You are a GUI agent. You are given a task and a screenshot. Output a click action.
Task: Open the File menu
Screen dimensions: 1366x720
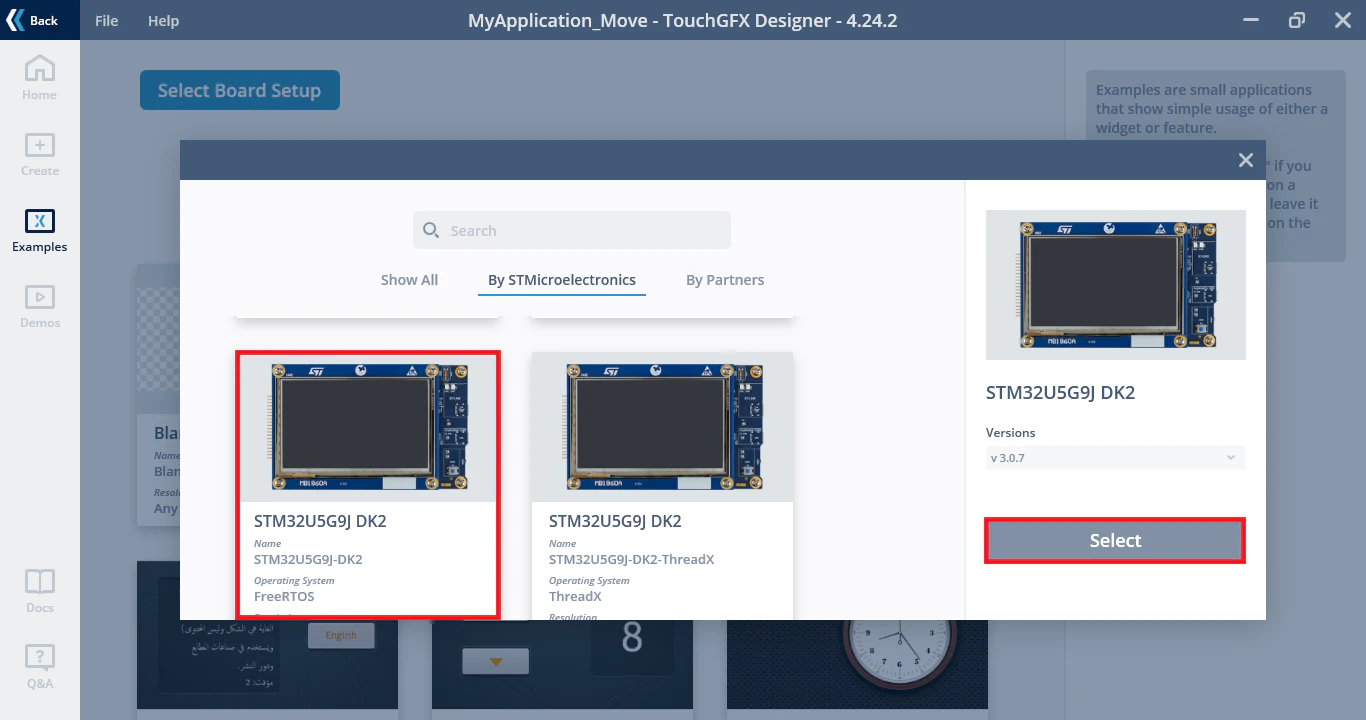click(106, 21)
